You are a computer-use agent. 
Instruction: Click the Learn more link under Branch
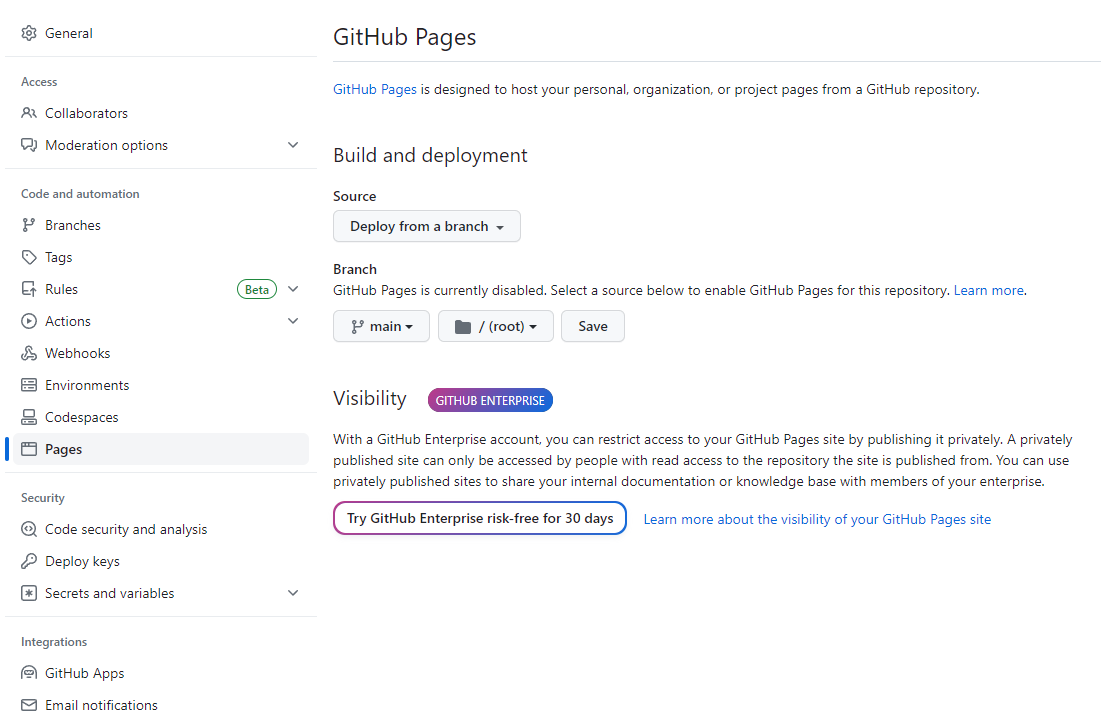click(x=988, y=290)
